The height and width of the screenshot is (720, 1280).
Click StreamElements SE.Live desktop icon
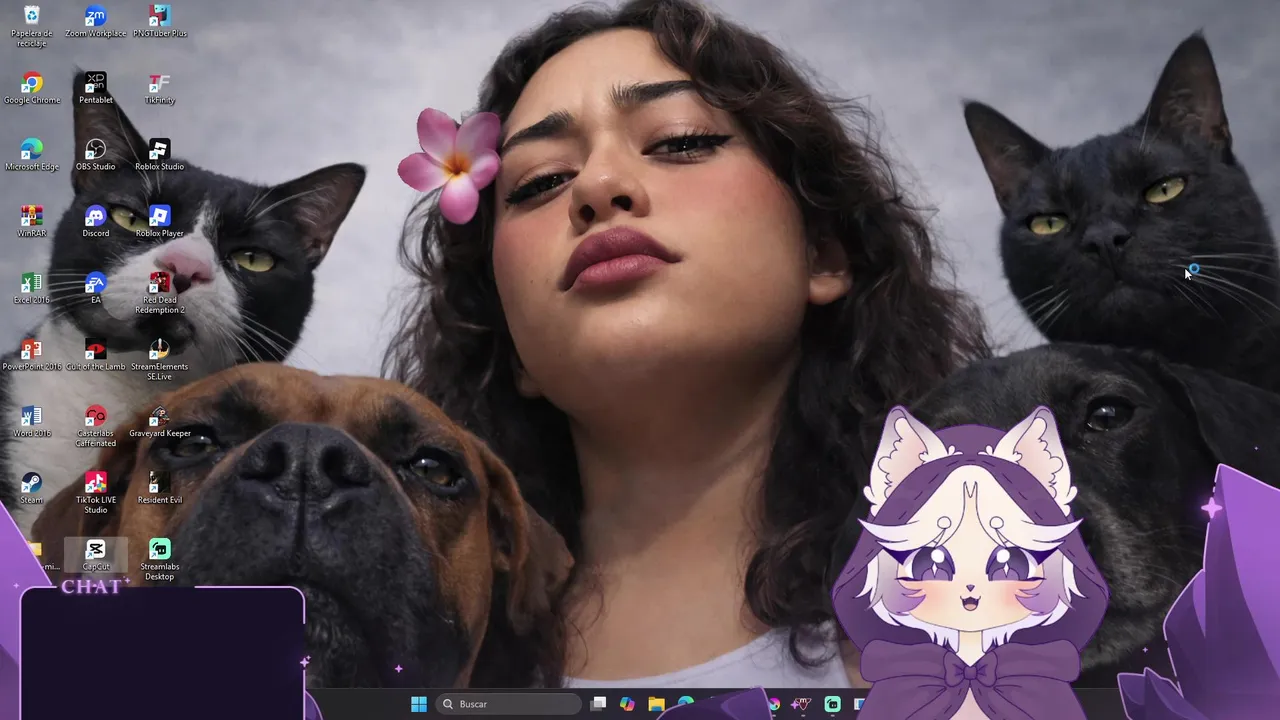pos(159,359)
